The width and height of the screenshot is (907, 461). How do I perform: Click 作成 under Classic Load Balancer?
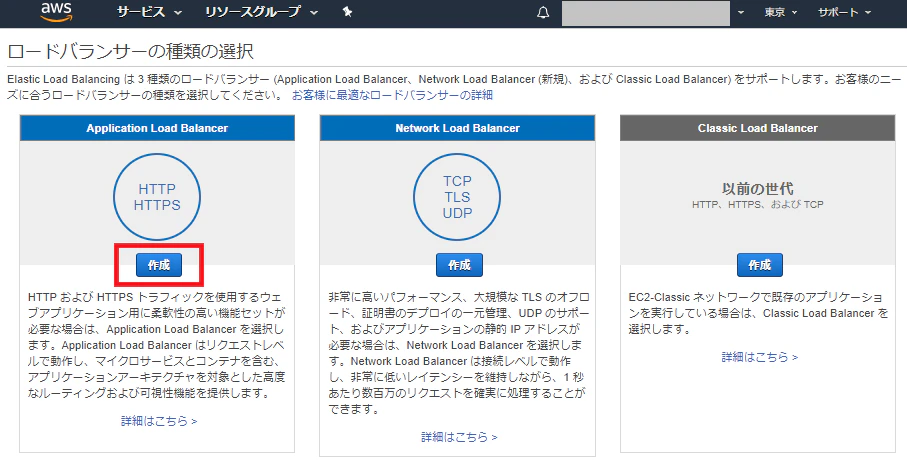pyautogui.click(x=759, y=265)
